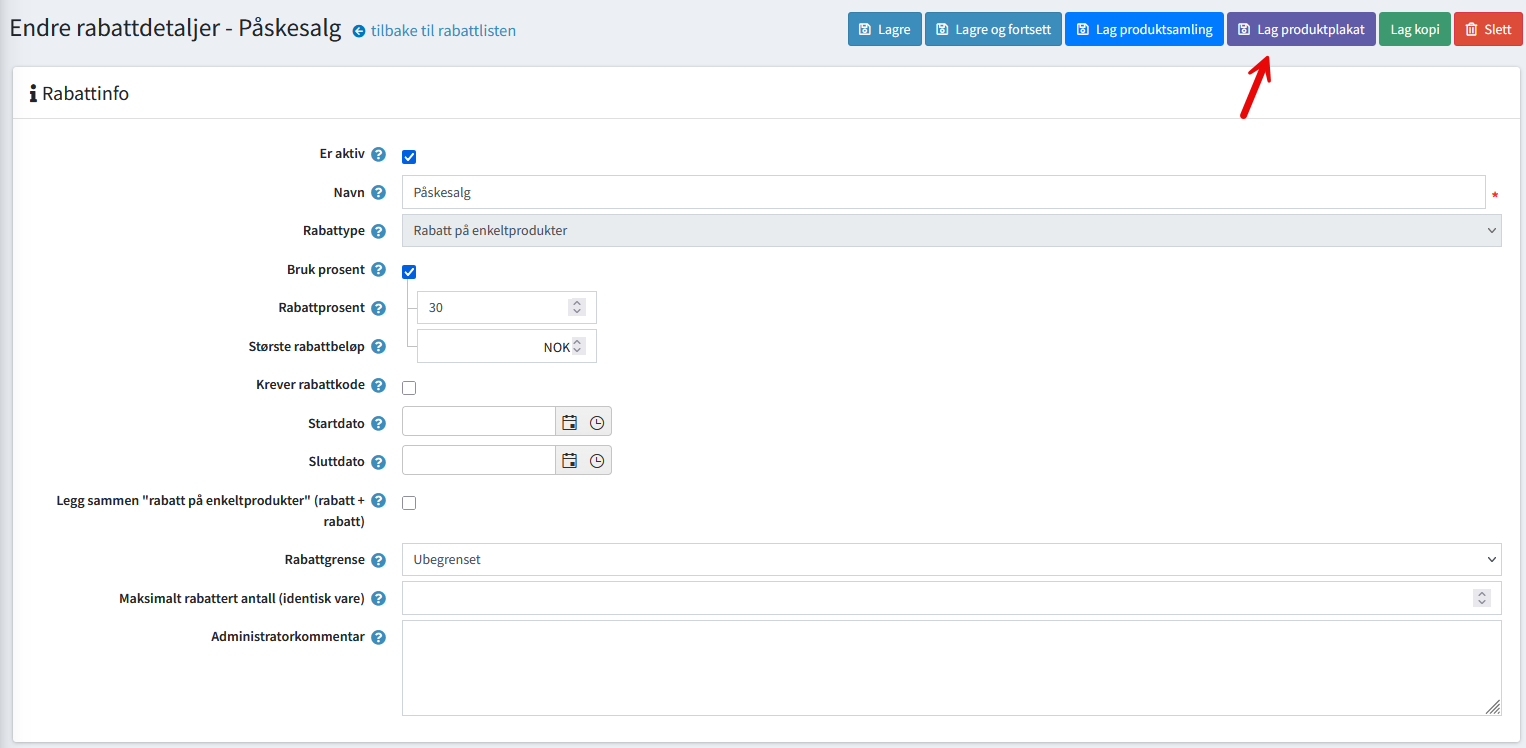Focus the Administratorkommentar text area
This screenshot has width=1526, height=748.
click(x=950, y=668)
